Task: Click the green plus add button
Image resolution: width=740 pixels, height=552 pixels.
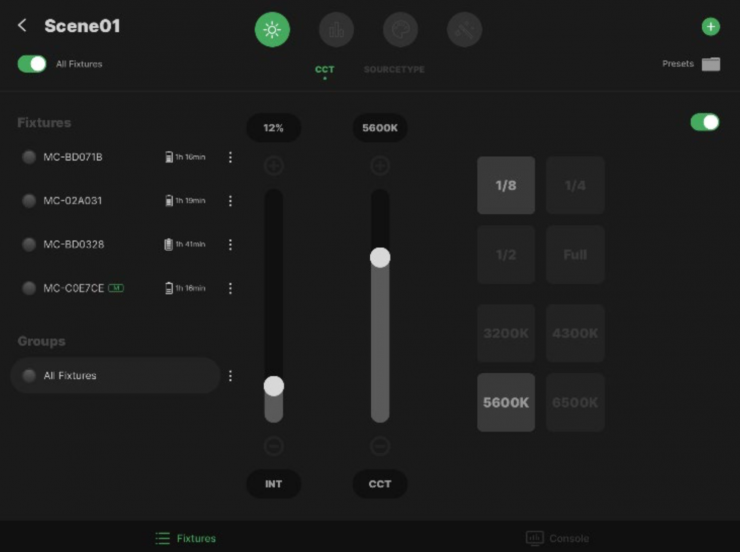Action: click(x=711, y=27)
